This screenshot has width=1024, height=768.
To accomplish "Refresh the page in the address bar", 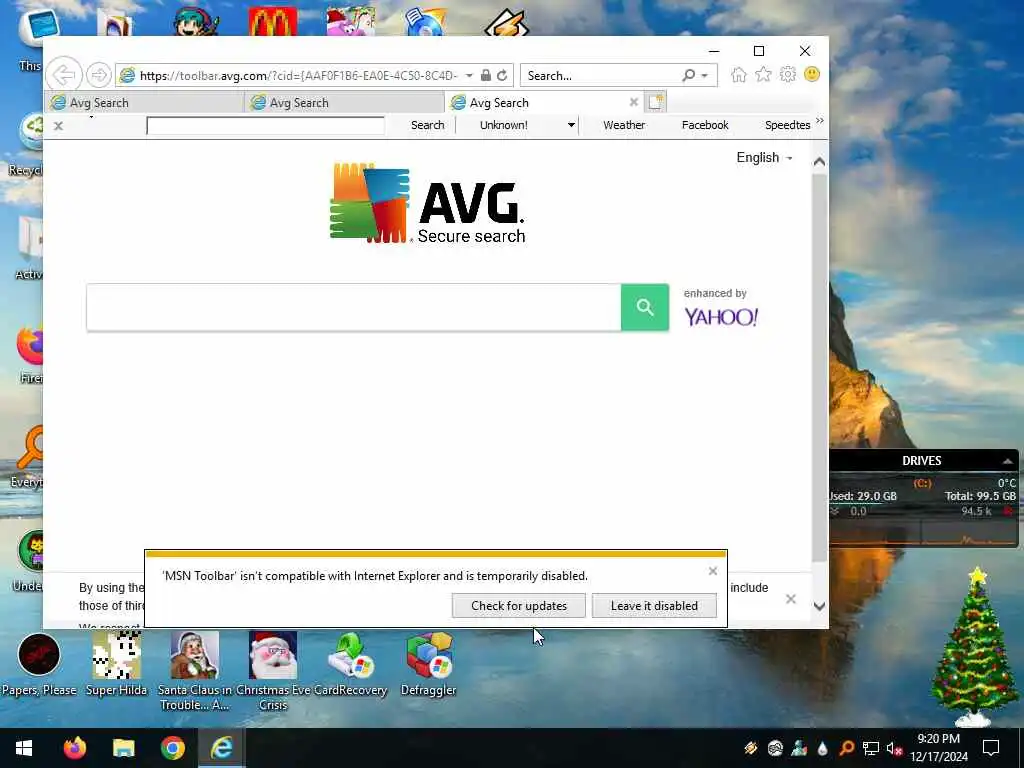I will tap(502, 76).
